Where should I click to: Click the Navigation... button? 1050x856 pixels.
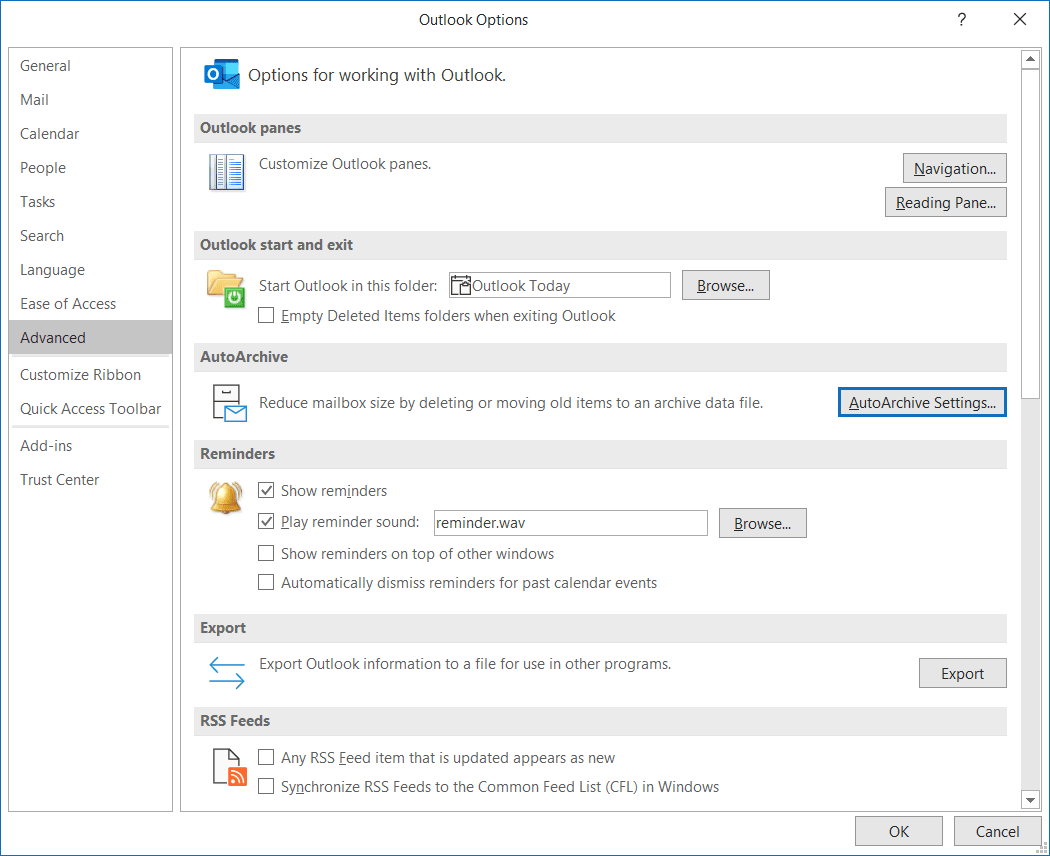[x=954, y=169]
